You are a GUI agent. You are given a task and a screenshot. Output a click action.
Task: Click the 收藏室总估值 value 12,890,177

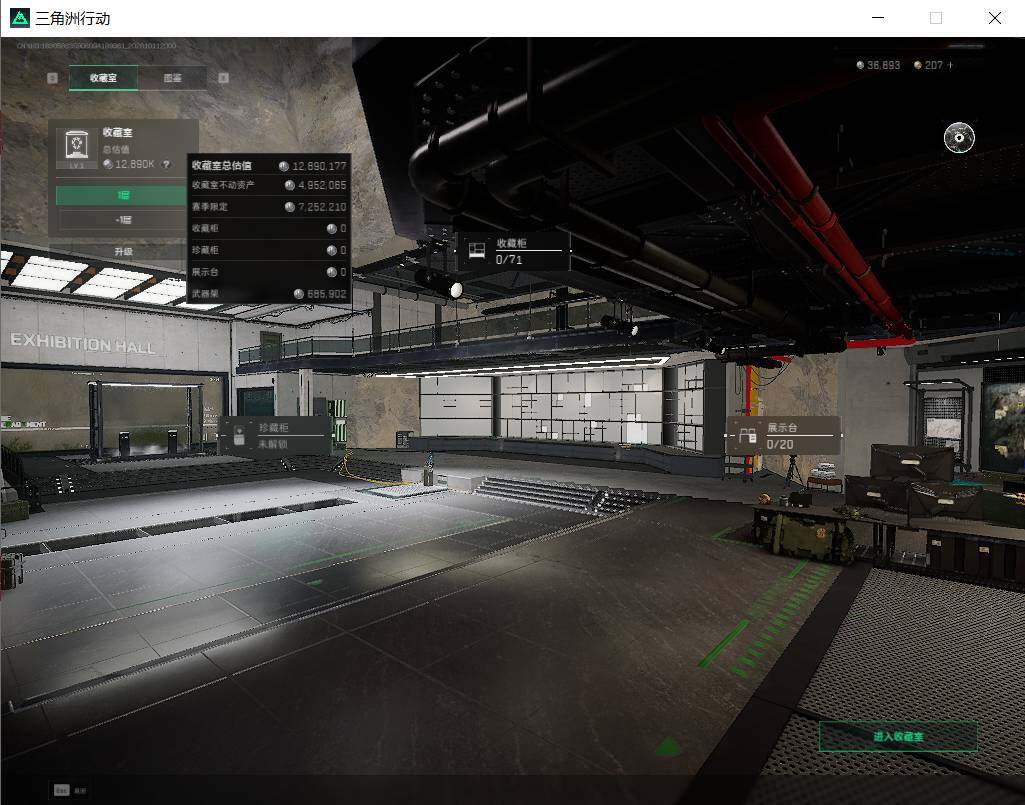(x=319, y=166)
